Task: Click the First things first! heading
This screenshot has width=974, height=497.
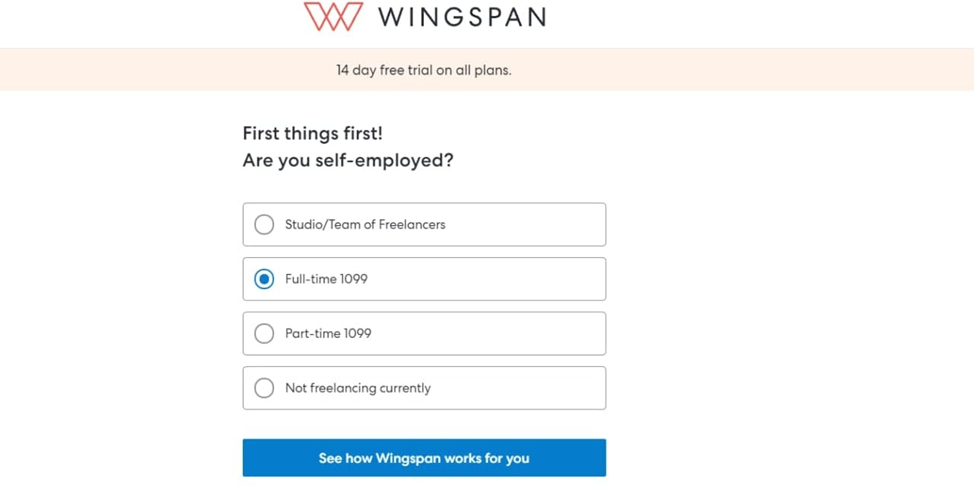Action: pyautogui.click(x=312, y=133)
